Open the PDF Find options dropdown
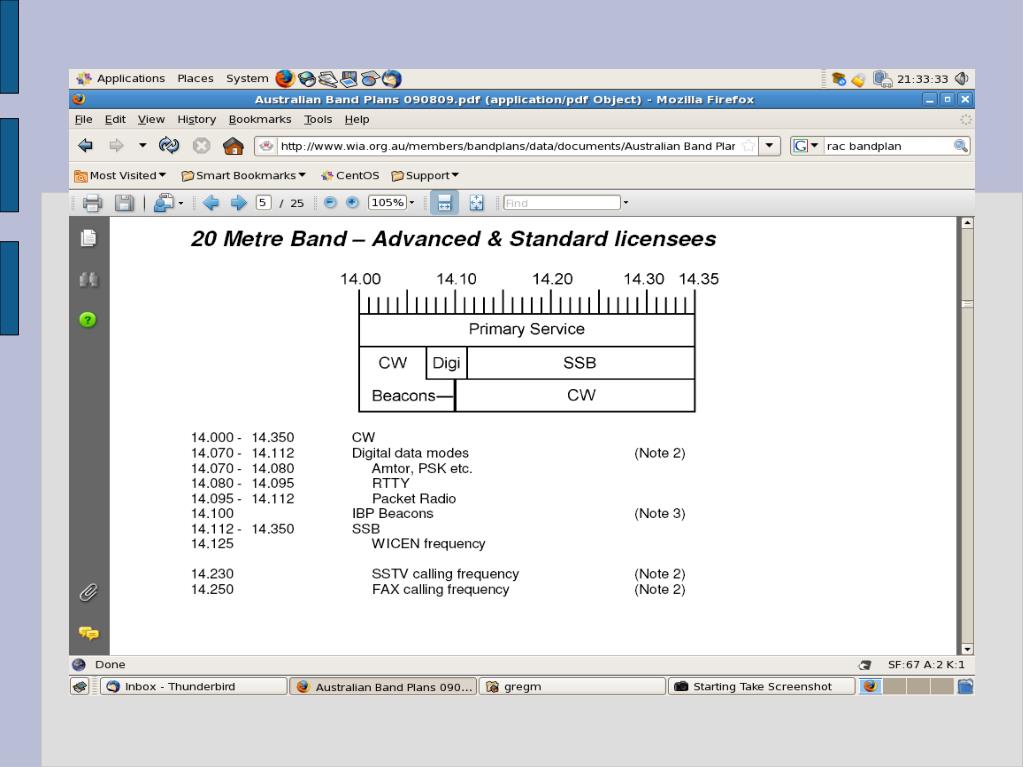Image resolution: width=1023 pixels, height=767 pixels. pyautogui.click(x=626, y=203)
